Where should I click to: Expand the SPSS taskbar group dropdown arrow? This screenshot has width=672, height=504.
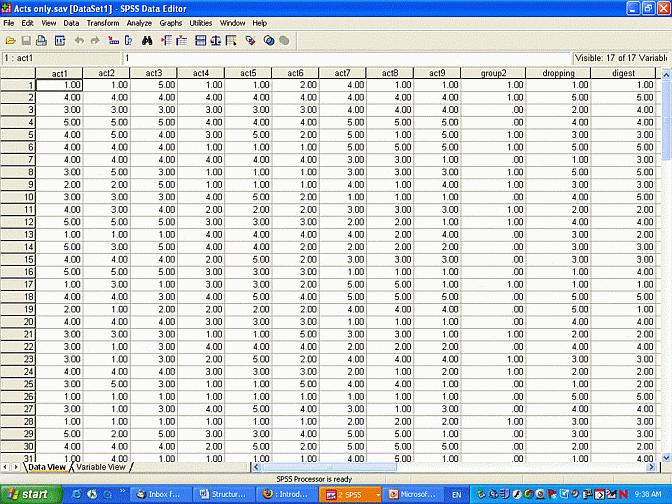click(378, 495)
